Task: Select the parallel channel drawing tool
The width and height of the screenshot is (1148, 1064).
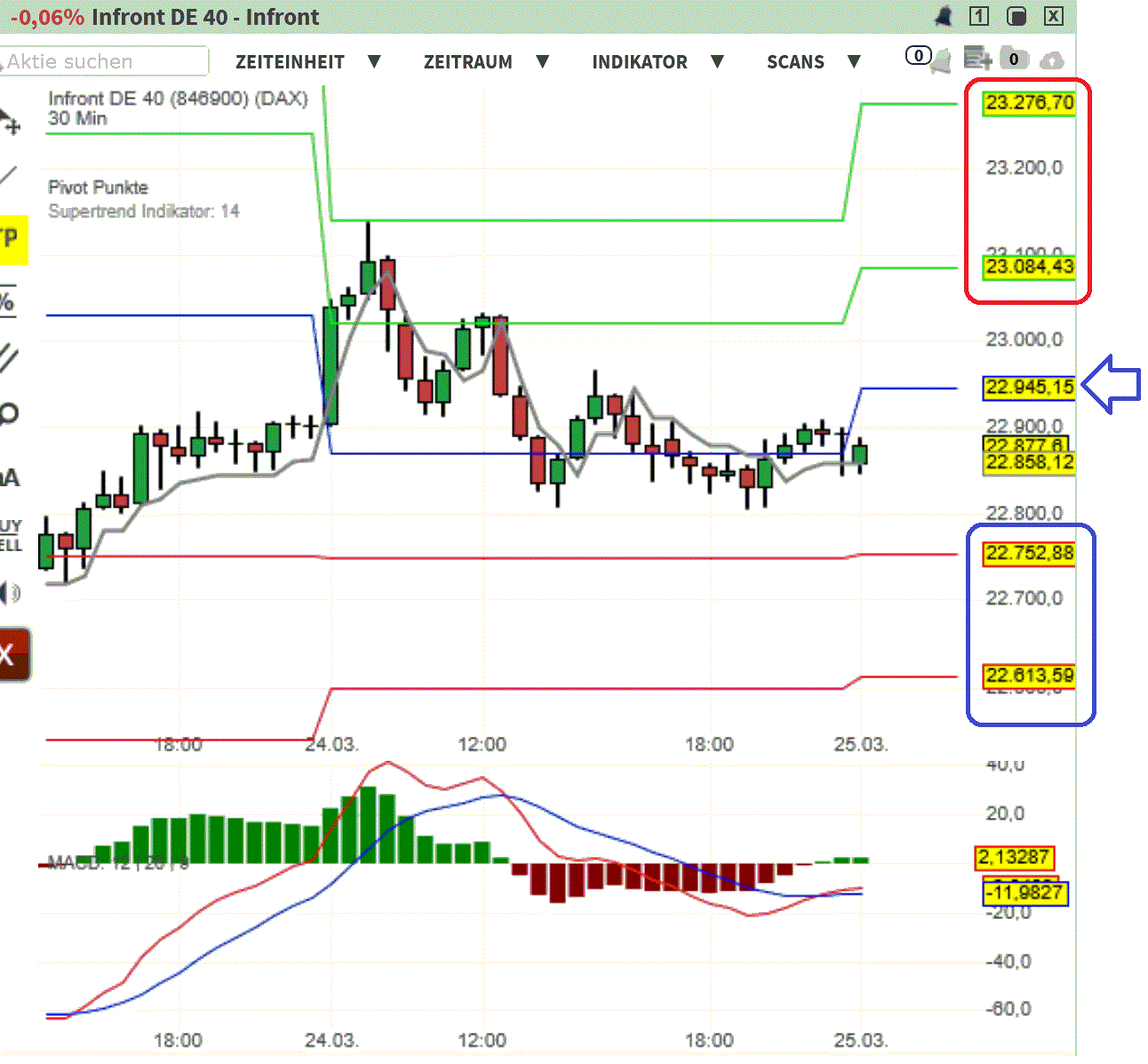Action: (x=9, y=356)
